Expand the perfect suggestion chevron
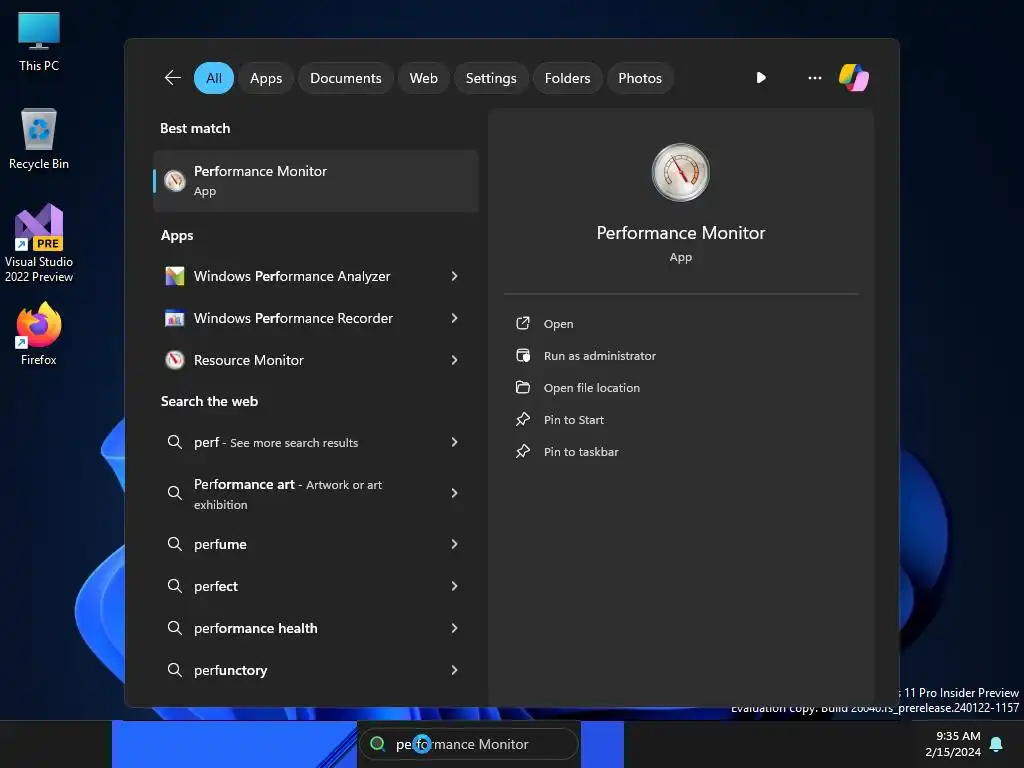 coord(454,586)
